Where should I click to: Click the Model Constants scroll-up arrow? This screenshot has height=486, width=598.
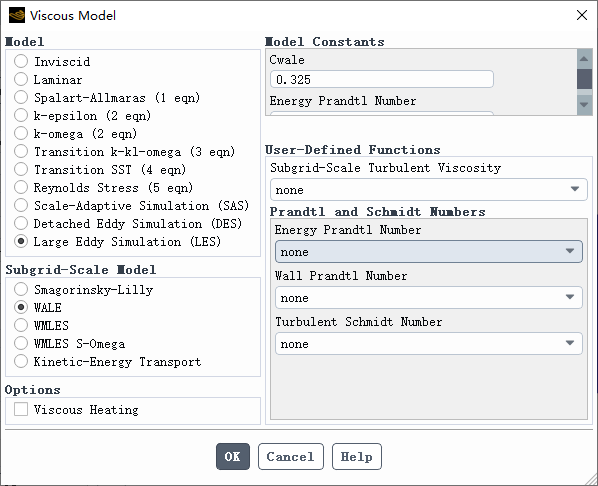[x=584, y=59]
